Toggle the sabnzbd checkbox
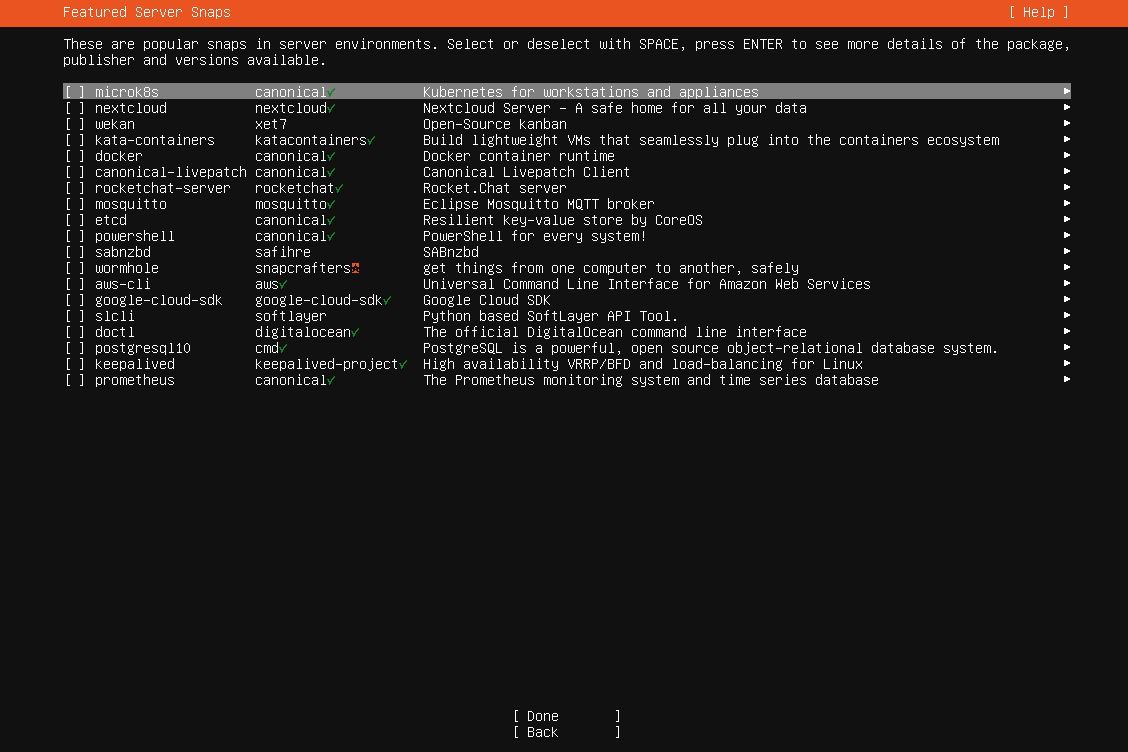This screenshot has width=1128, height=752. [x=75, y=252]
